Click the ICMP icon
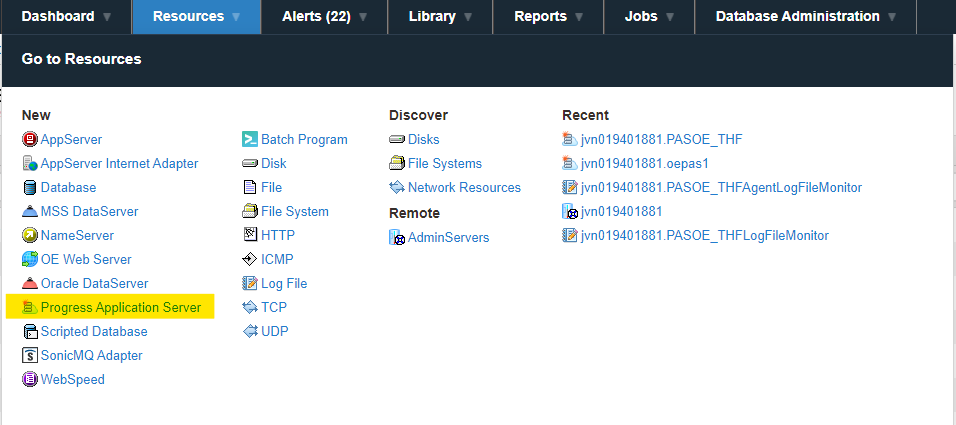This screenshot has height=425, width=956. [x=250, y=259]
